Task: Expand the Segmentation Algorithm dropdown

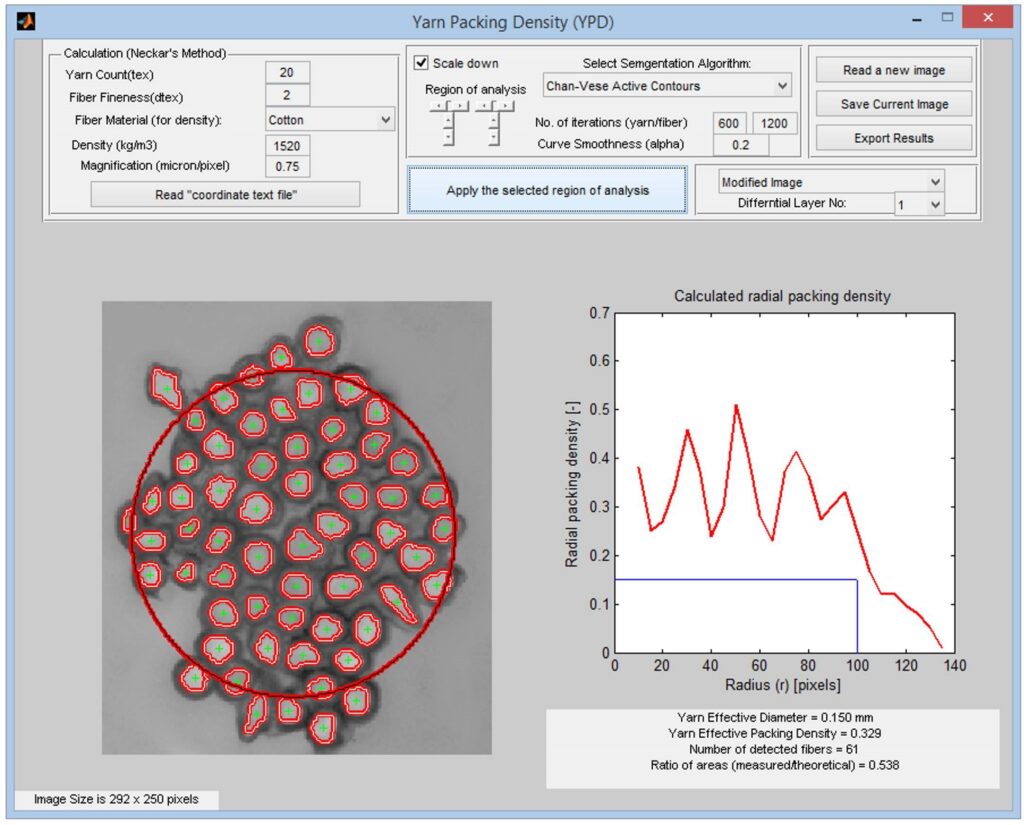Action: [x=667, y=86]
